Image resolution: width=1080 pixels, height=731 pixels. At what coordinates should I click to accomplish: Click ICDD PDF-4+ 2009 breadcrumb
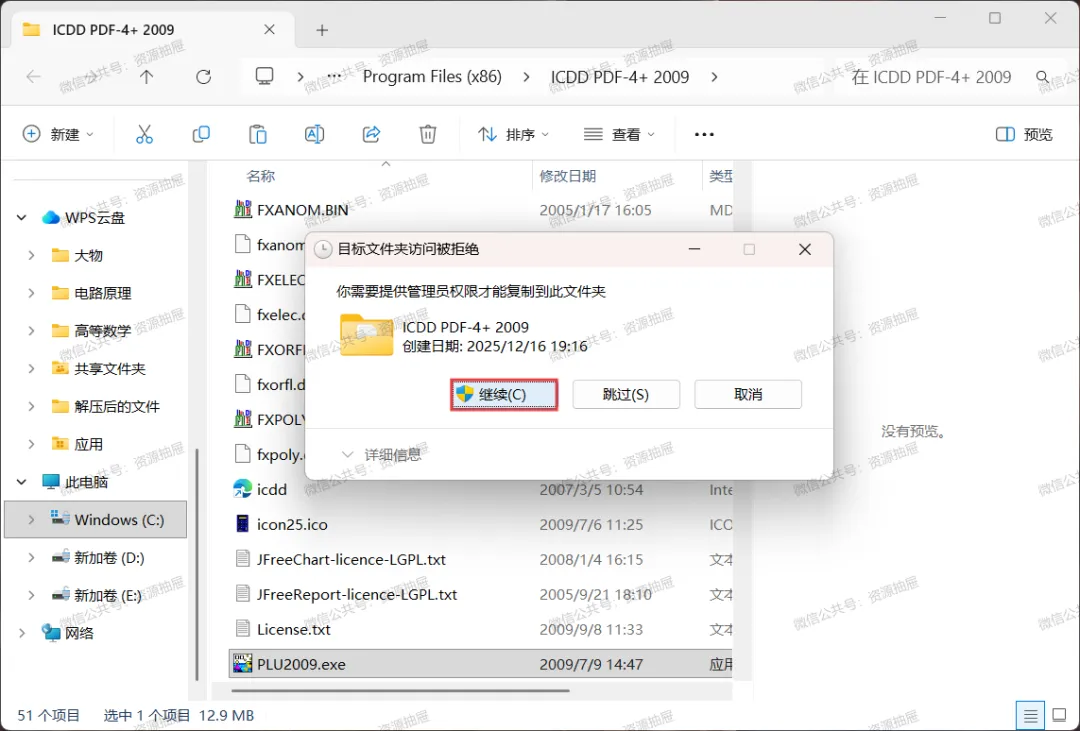click(620, 76)
